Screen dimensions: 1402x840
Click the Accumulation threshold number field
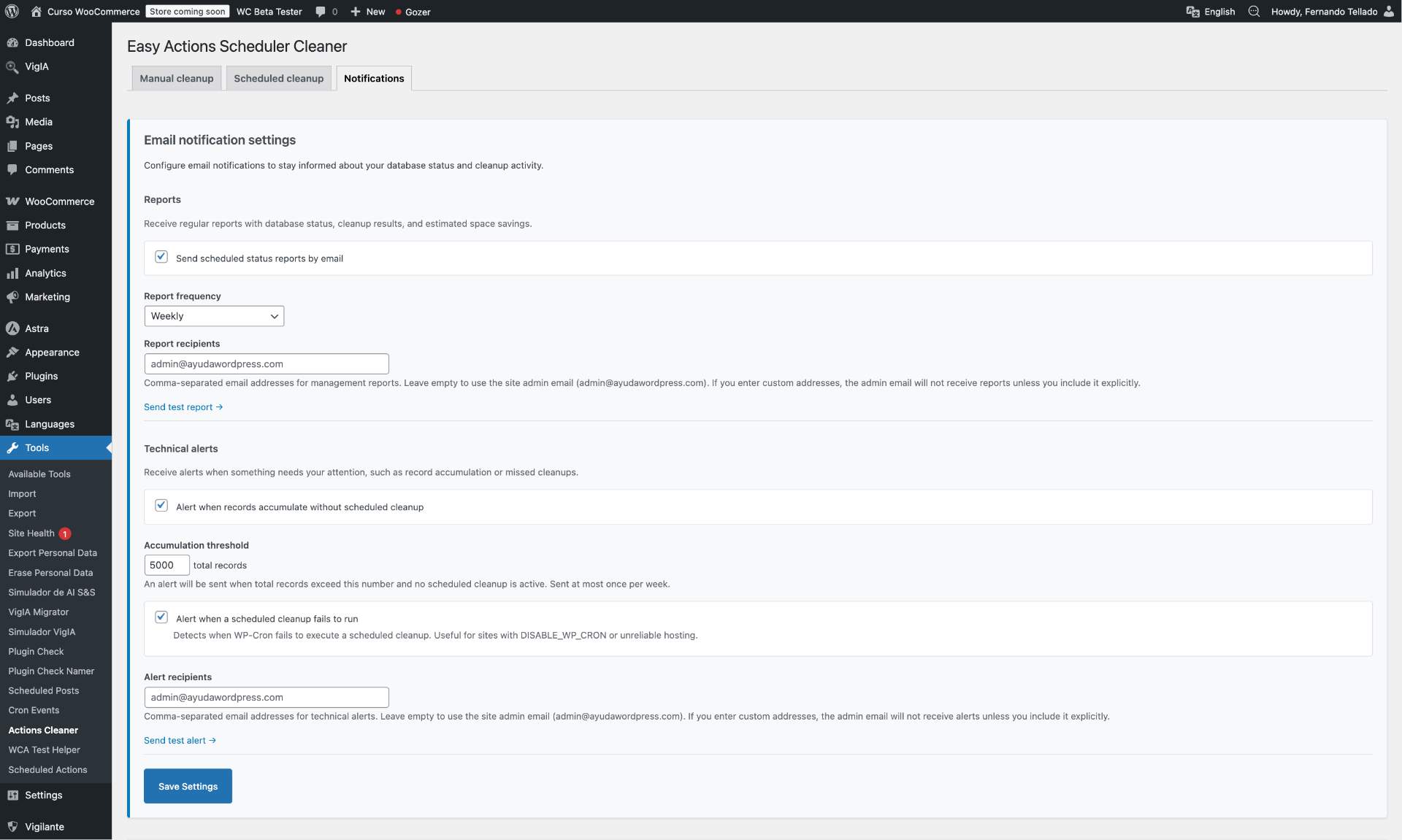click(166, 565)
